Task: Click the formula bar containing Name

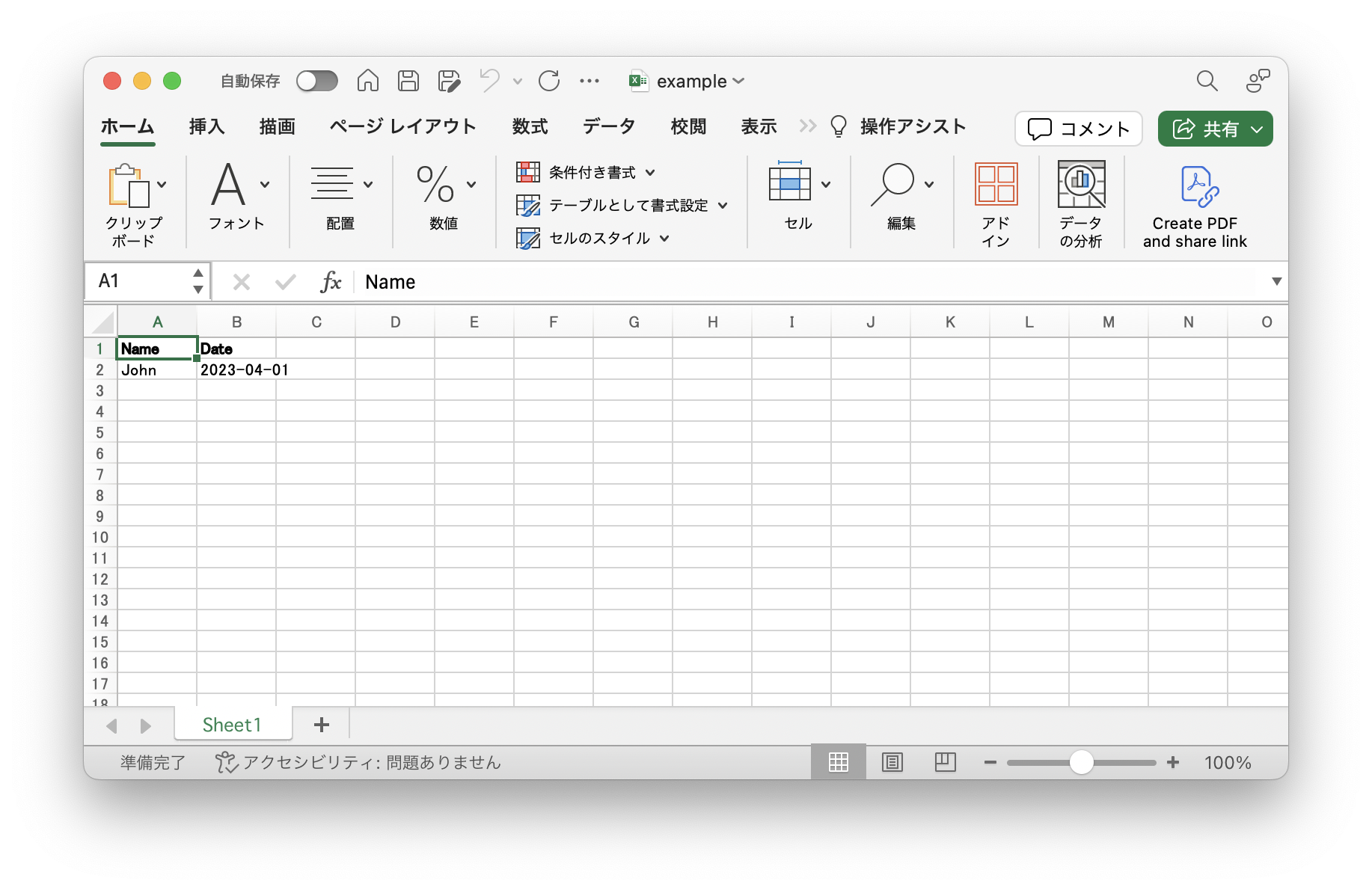Action: (812, 282)
